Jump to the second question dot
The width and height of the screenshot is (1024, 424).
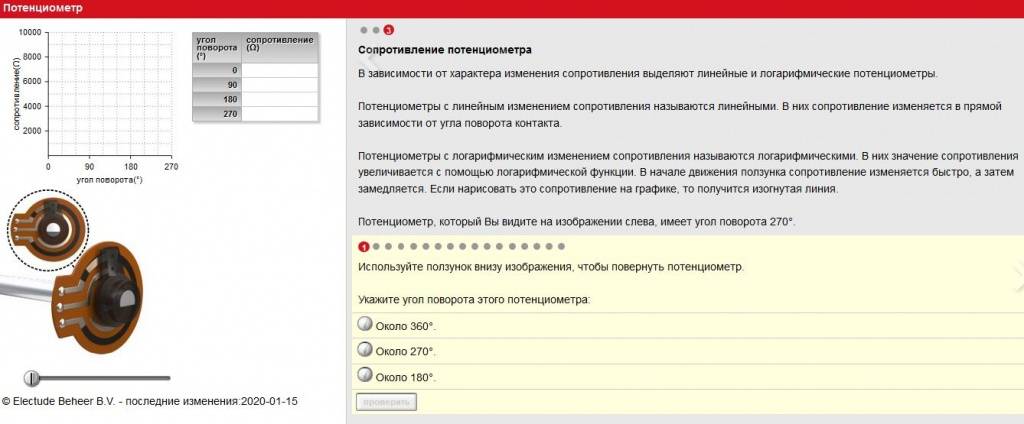[x=376, y=246]
